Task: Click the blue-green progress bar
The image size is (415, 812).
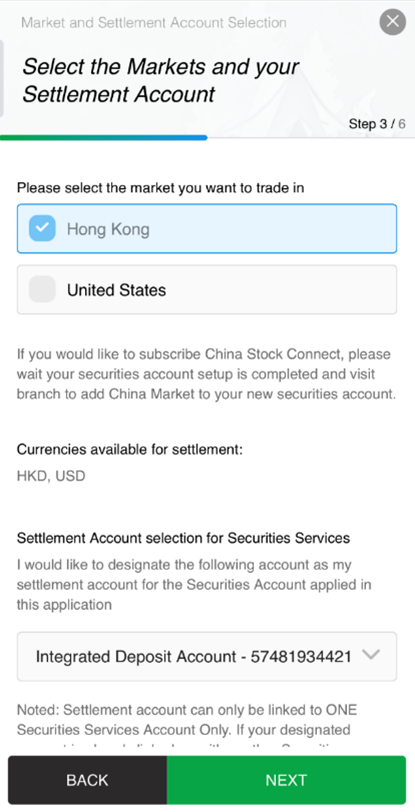Action: (x=104, y=138)
